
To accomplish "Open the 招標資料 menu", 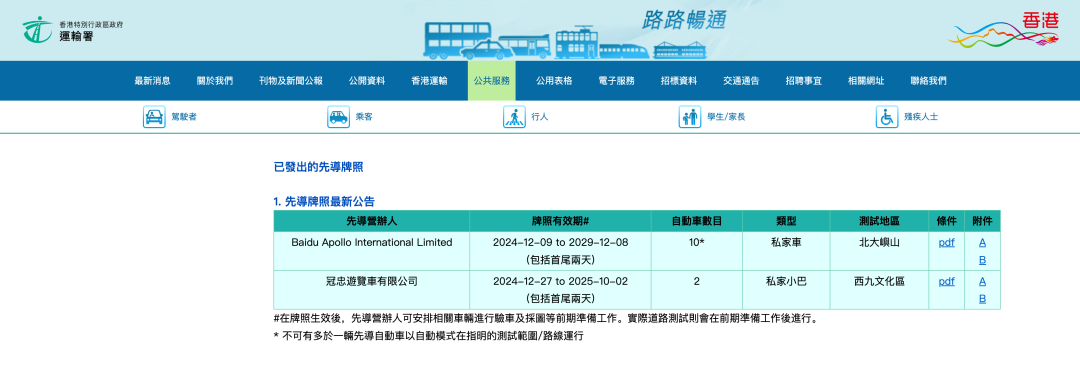I will coord(679,81).
